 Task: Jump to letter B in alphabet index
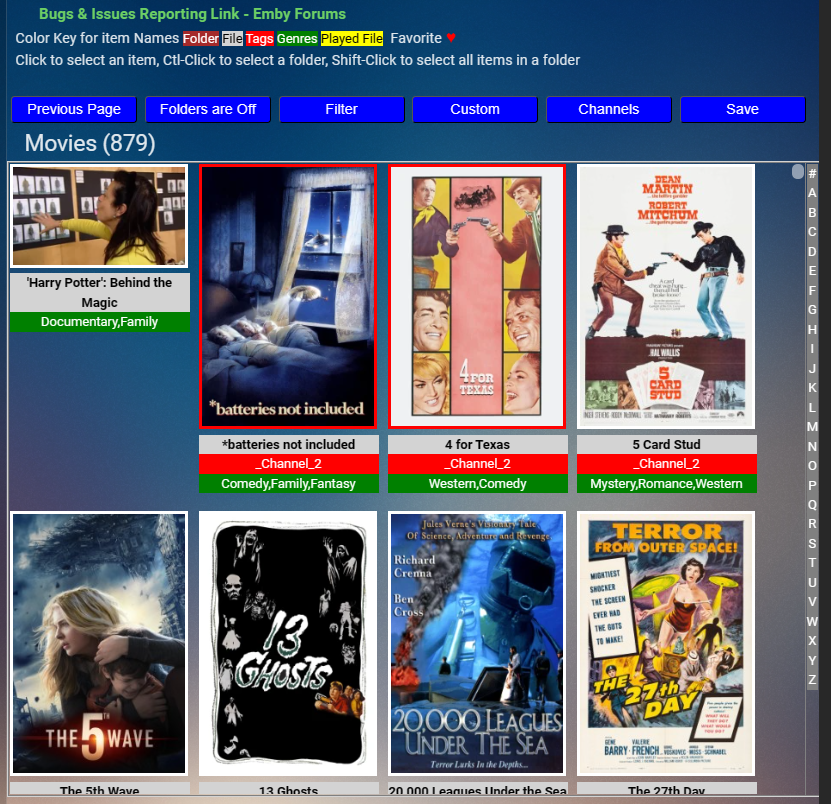click(812, 213)
